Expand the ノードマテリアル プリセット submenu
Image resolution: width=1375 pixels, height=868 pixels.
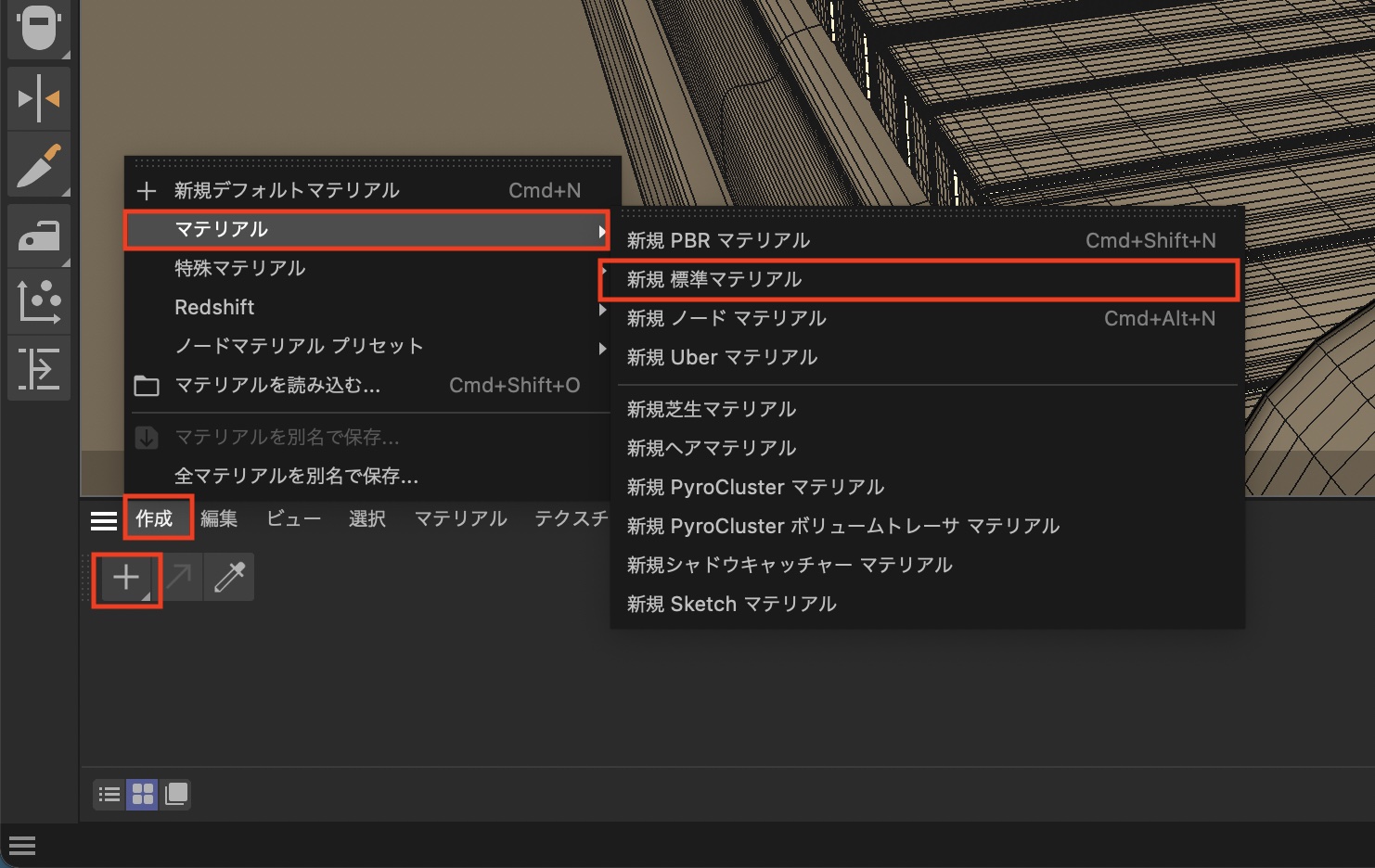pos(366,347)
